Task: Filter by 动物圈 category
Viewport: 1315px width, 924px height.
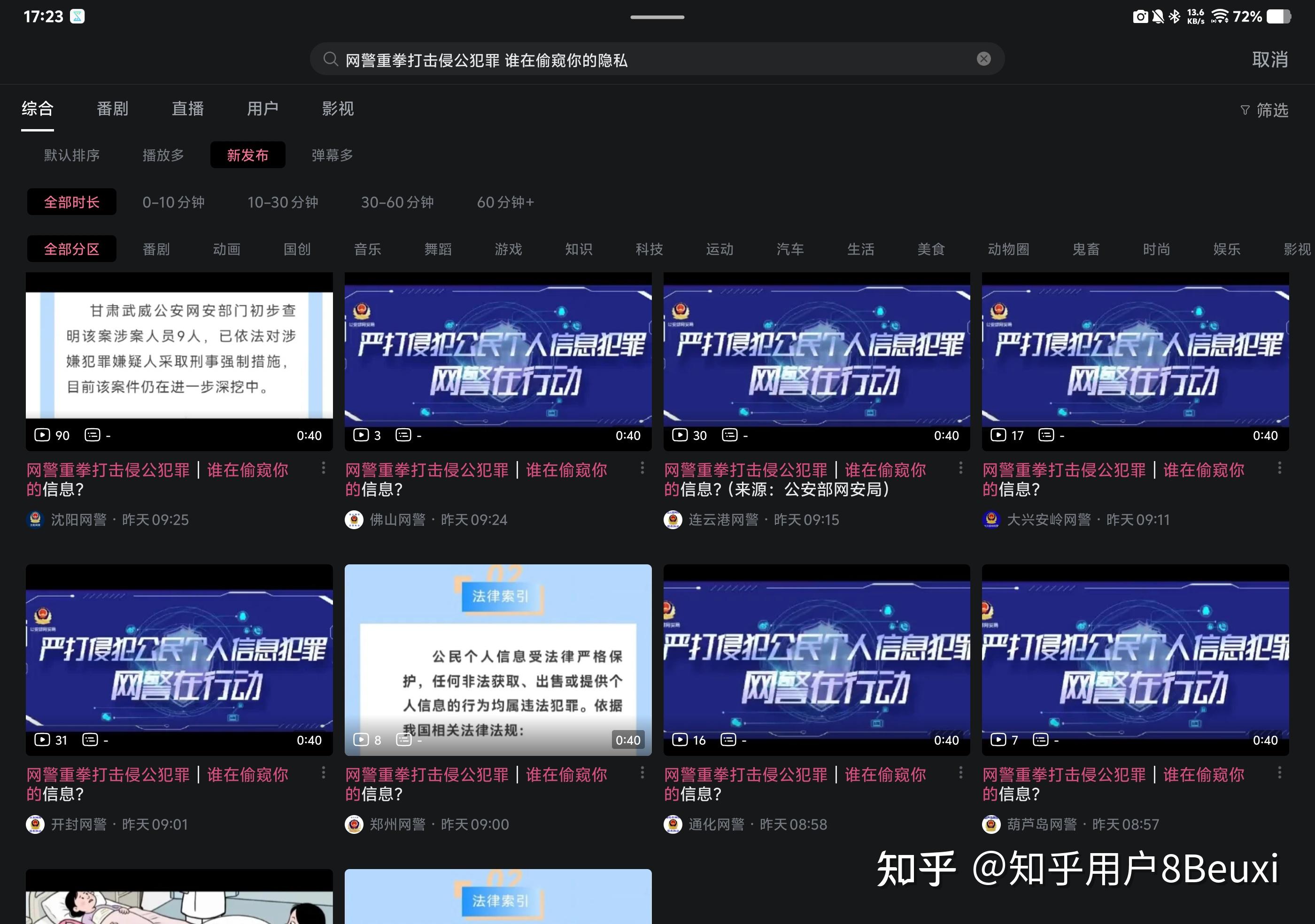Action: [1009, 249]
